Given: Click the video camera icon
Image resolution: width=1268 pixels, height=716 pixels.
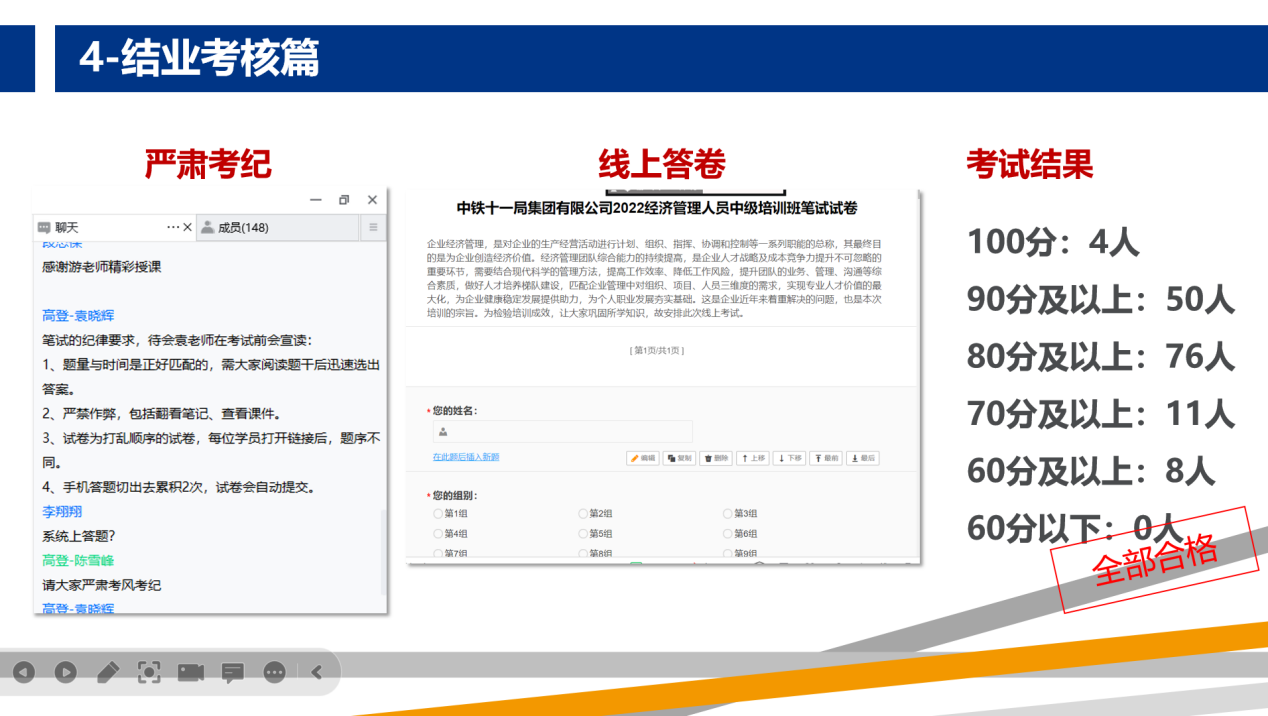Looking at the screenshot, I should 191,673.
